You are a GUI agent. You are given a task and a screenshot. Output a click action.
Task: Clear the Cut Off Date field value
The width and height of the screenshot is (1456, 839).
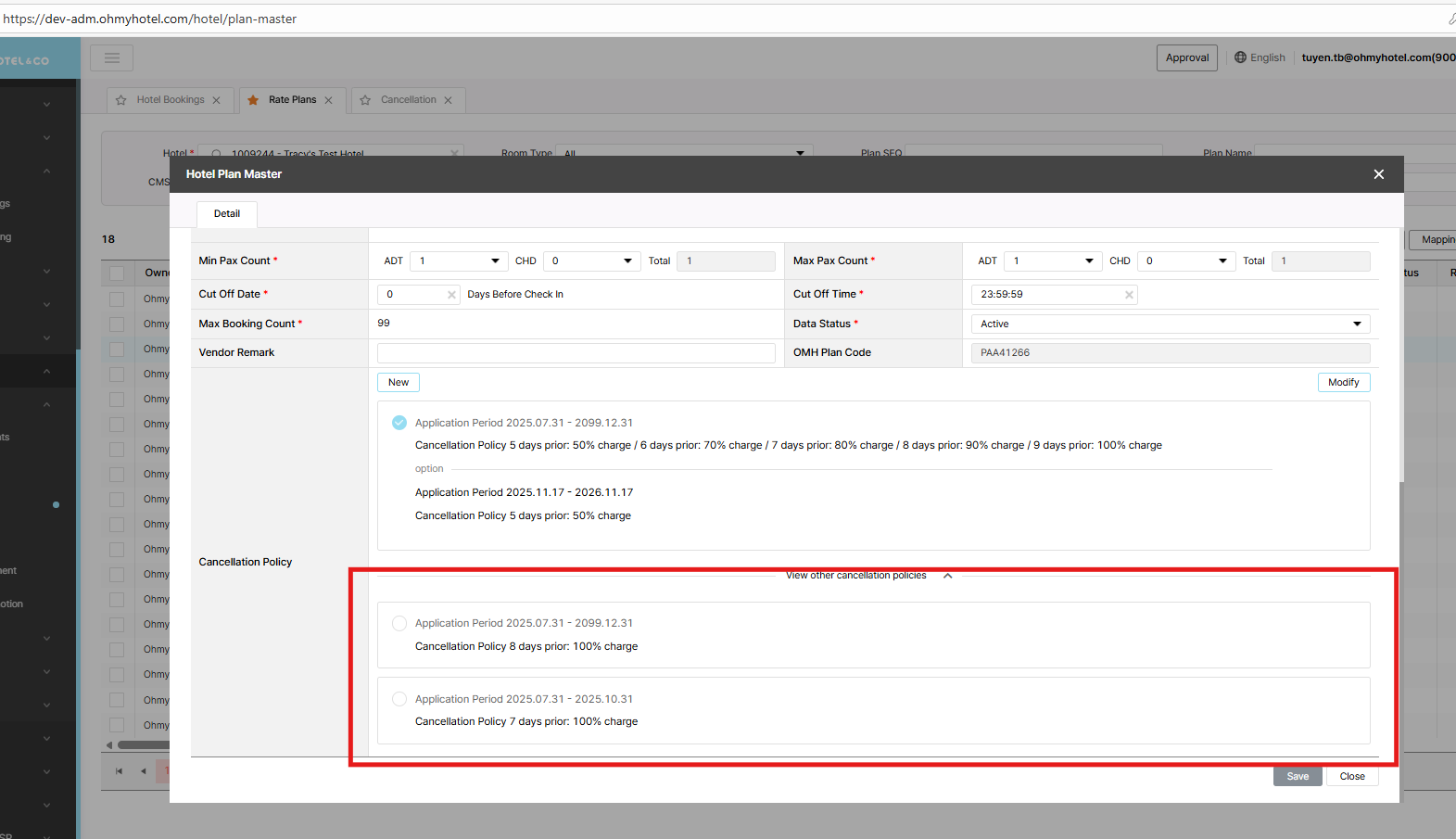pyautogui.click(x=451, y=295)
